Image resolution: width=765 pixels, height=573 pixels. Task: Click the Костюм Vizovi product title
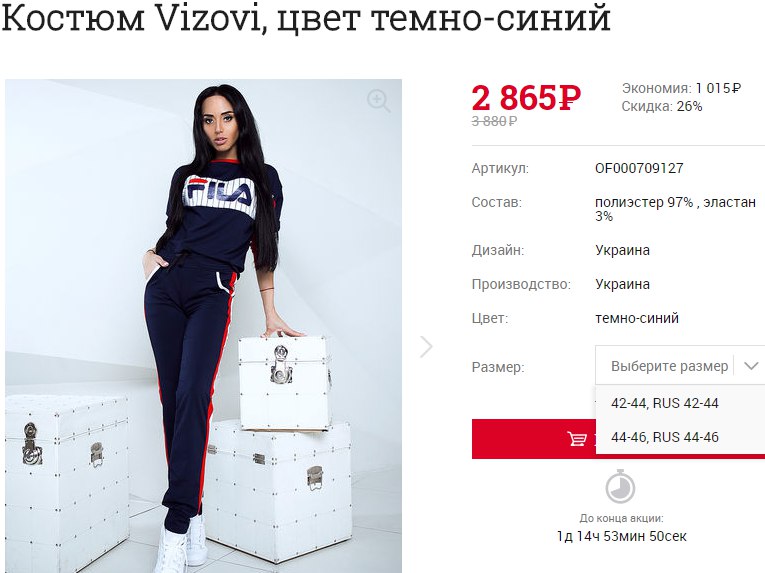pos(306,18)
